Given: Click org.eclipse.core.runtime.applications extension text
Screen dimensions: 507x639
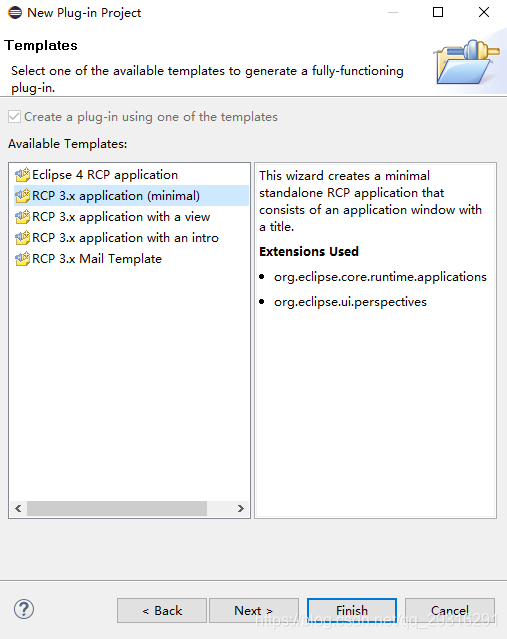Looking at the screenshot, I should pyautogui.click(x=380, y=277).
